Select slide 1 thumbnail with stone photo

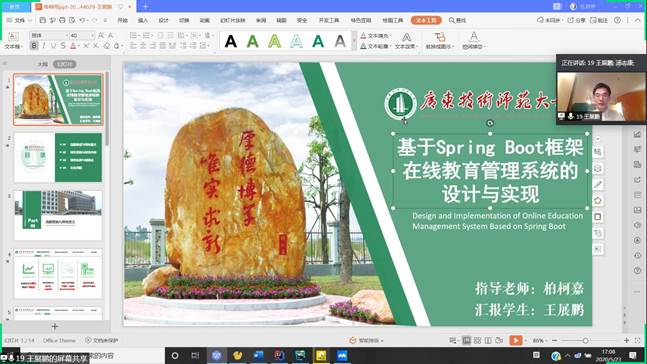click(58, 99)
